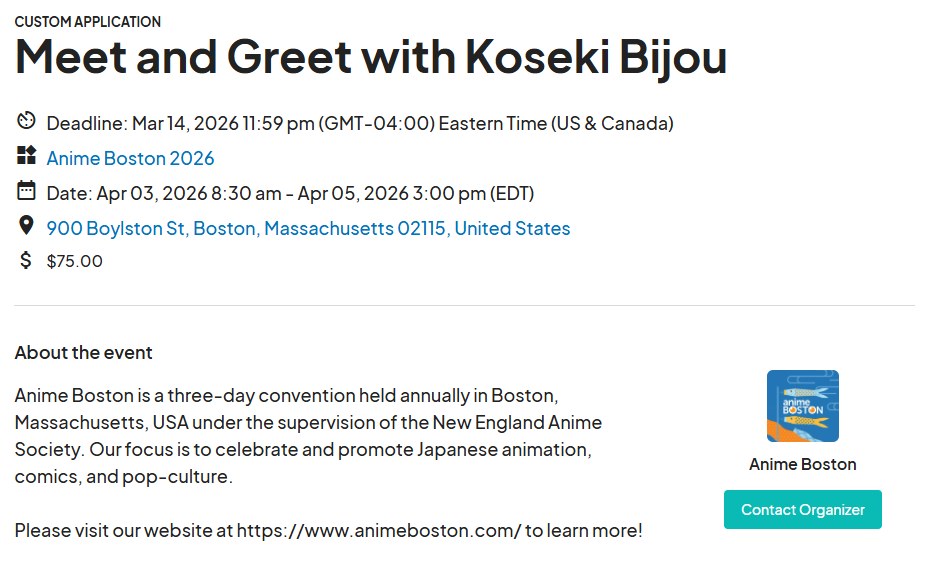
Task: Click the Anime Boston organizer logo
Action: click(802, 406)
